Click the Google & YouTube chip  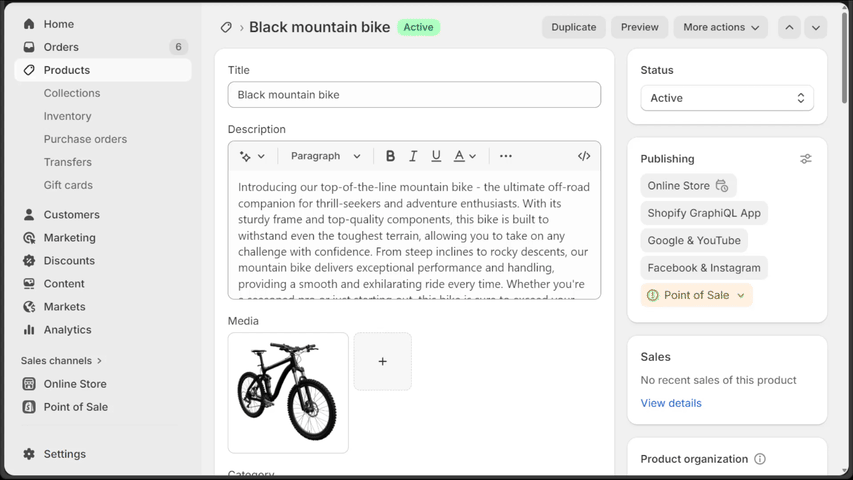694,241
